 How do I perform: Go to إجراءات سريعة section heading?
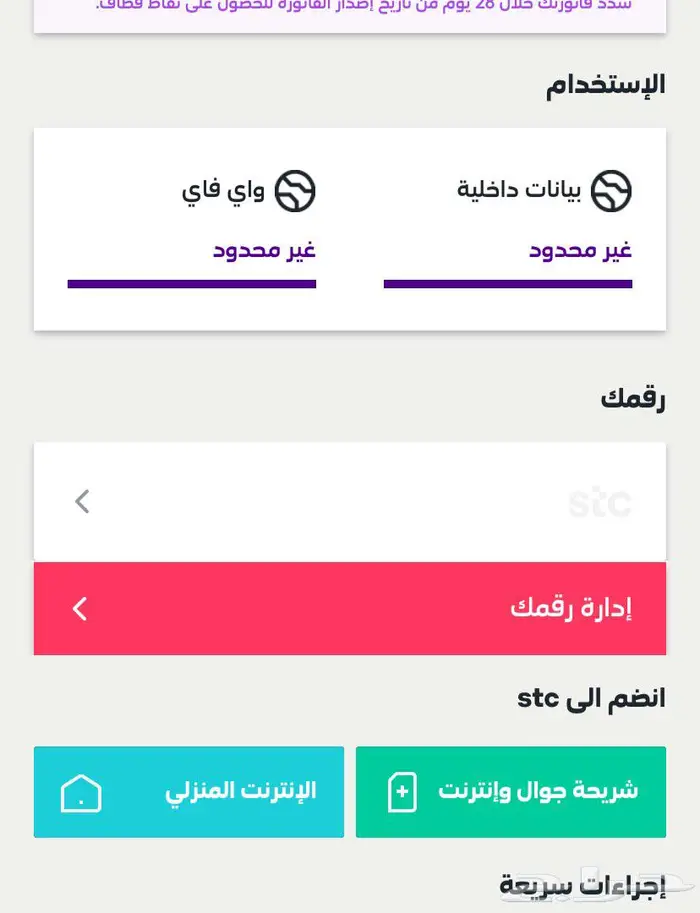pyautogui.click(x=582, y=886)
